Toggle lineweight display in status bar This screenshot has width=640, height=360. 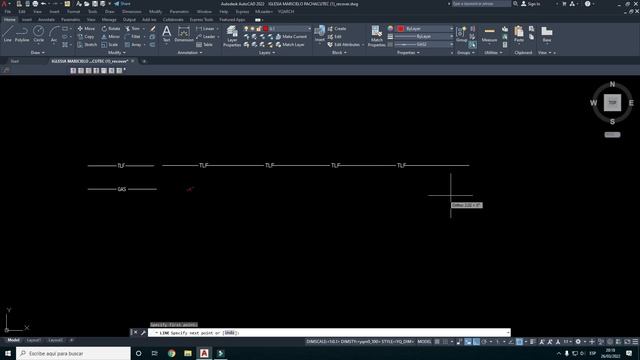tap(533, 342)
